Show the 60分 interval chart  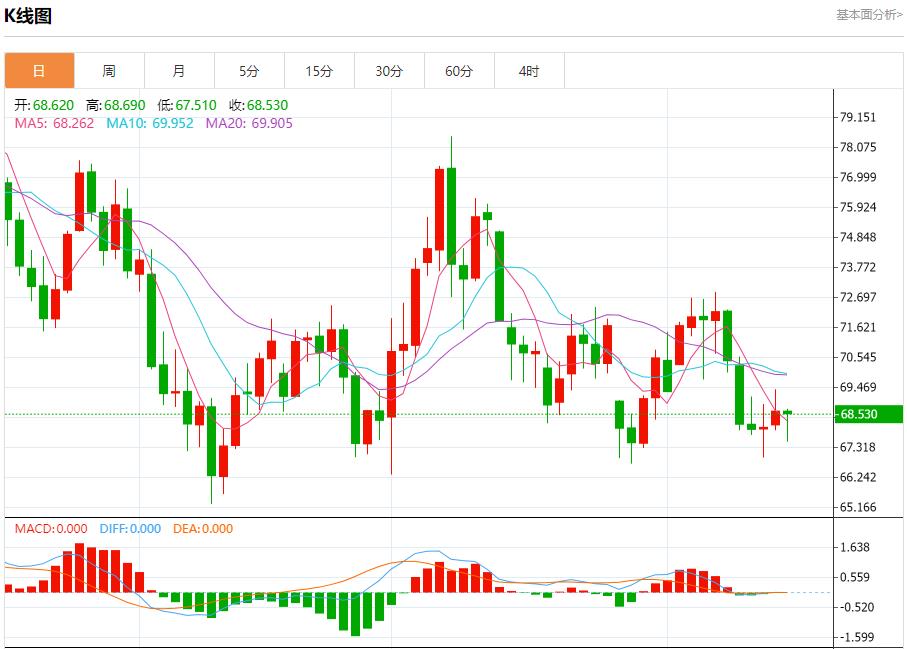459,71
